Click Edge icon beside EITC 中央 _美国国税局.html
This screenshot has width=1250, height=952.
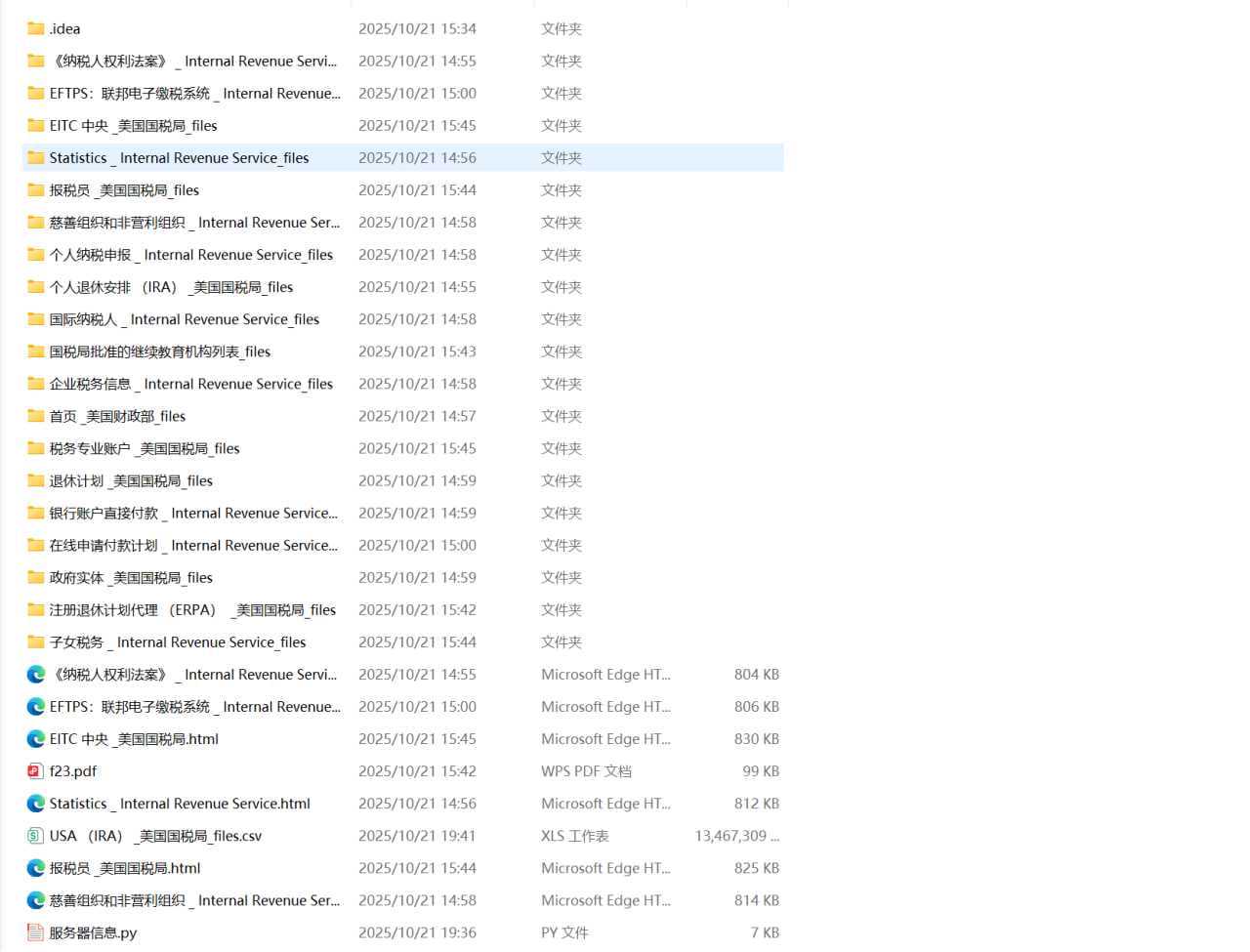[36, 738]
